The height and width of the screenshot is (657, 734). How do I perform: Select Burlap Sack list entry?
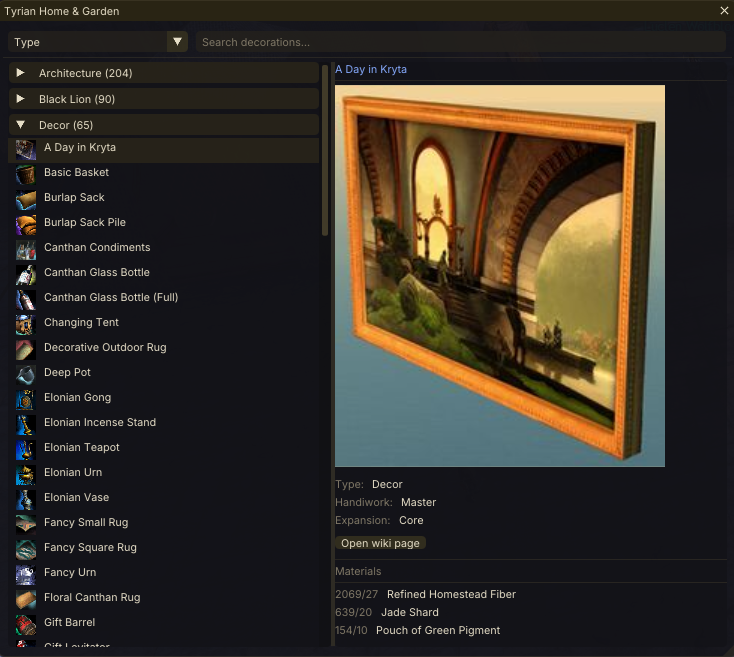[164, 200]
